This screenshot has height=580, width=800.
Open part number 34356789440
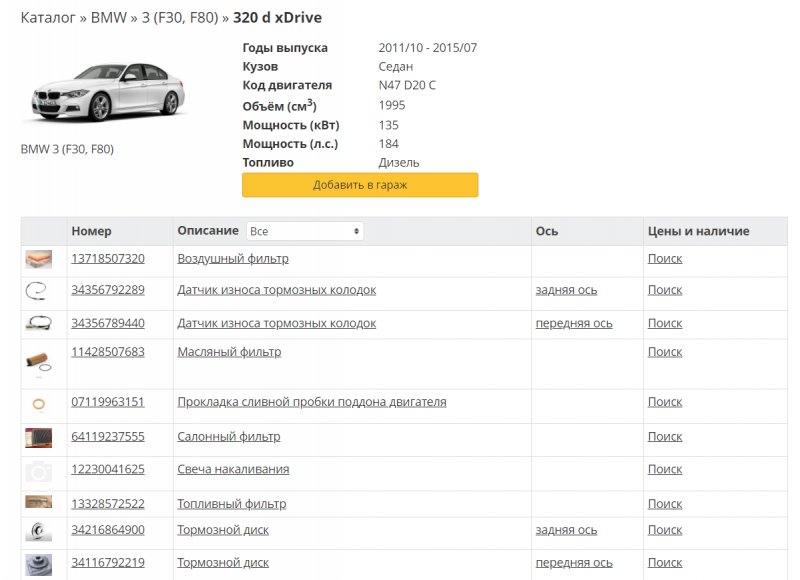click(108, 323)
